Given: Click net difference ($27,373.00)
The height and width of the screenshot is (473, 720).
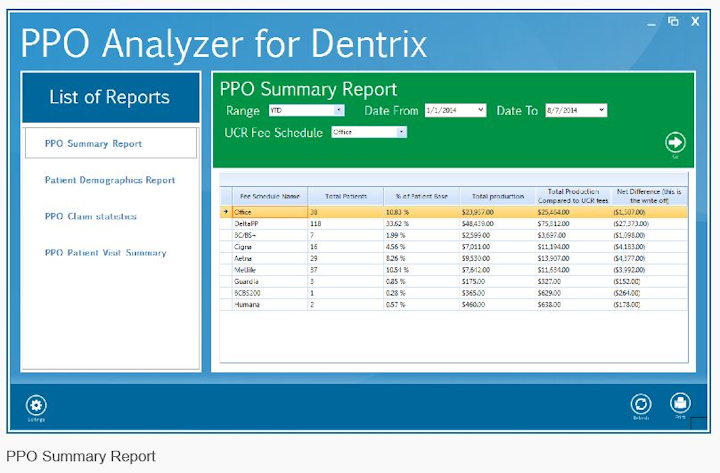Looking at the screenshot, I should 631,224.
